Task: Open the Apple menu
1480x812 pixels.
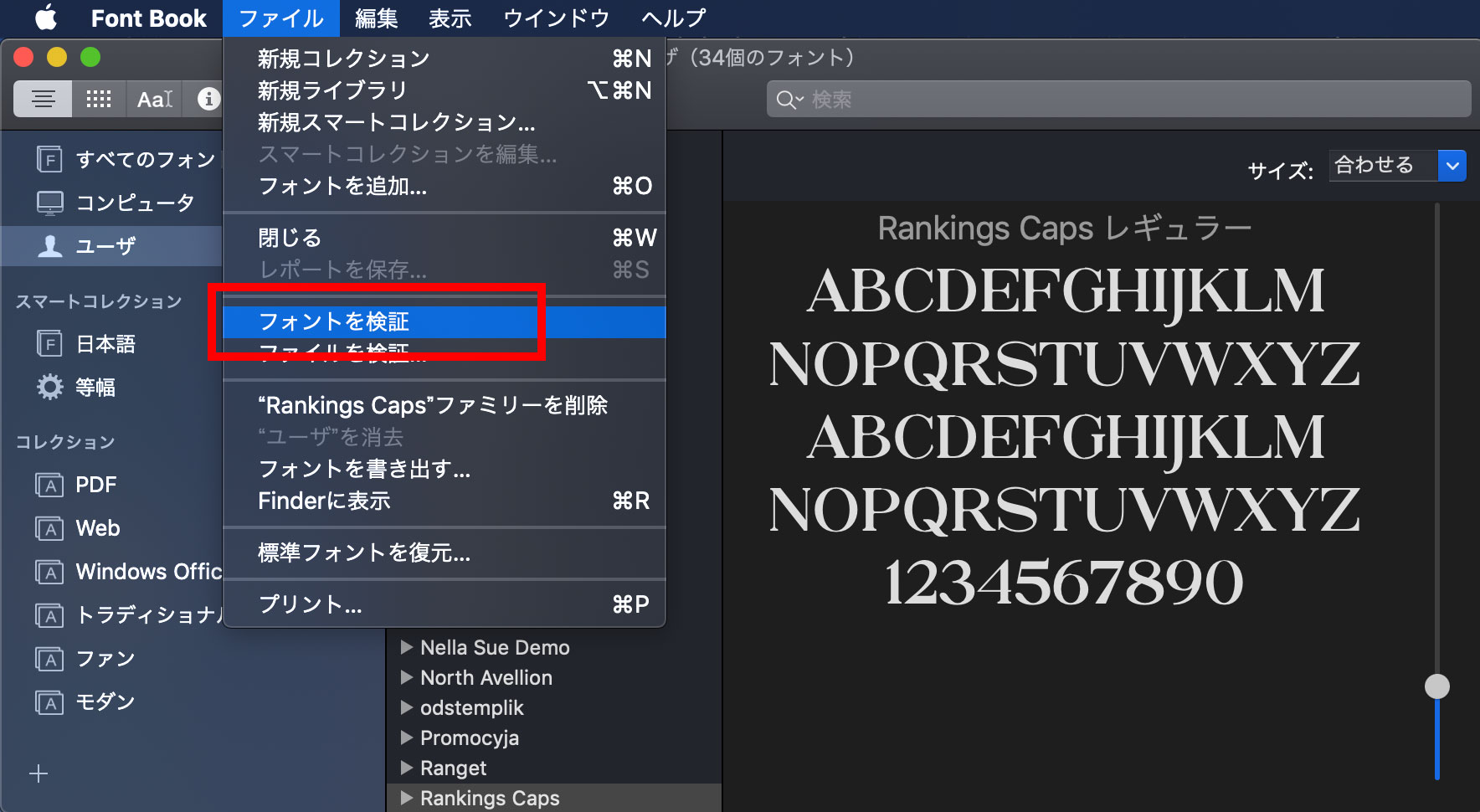Action: coord(45,18)
